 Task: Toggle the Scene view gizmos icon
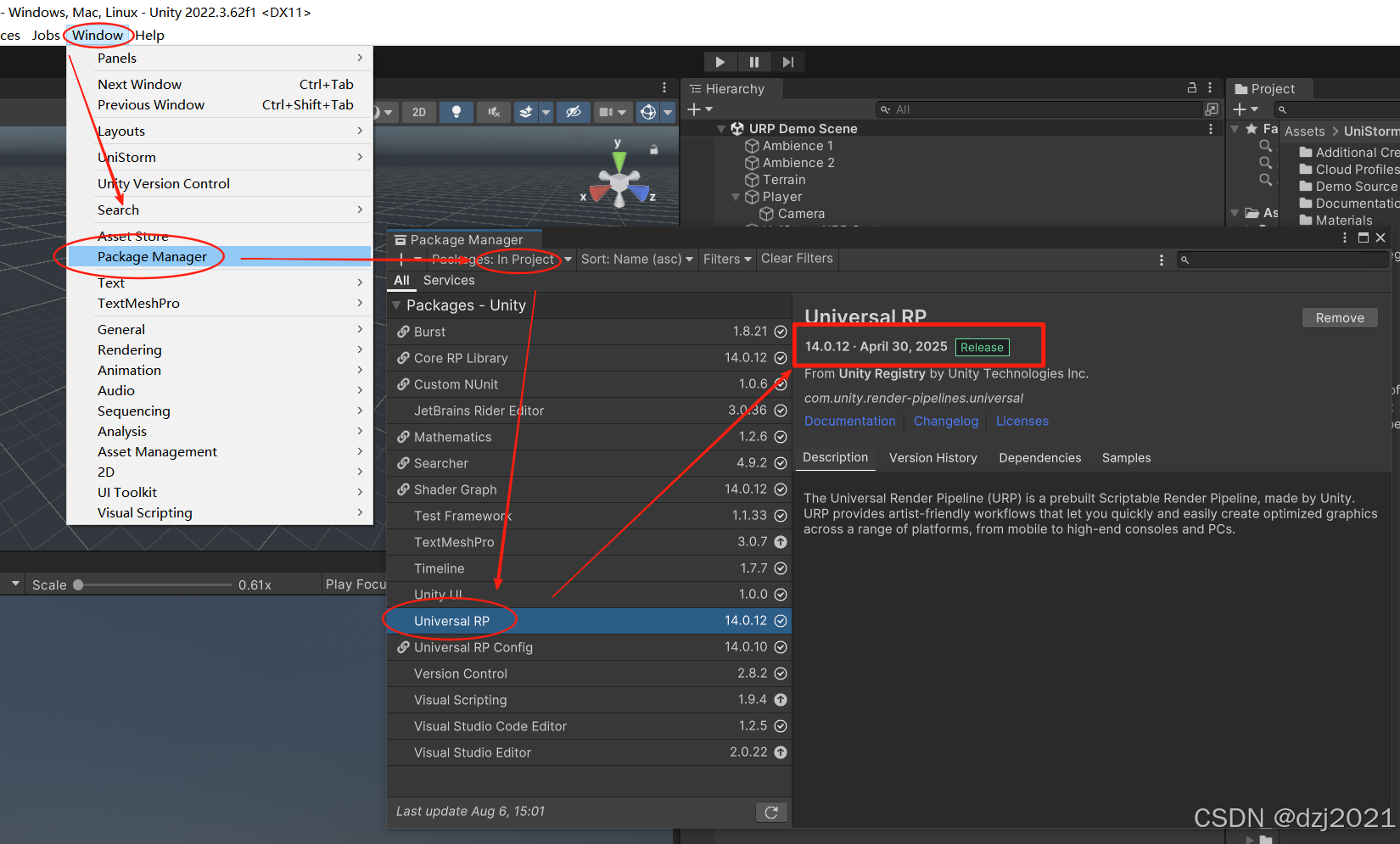[x=648, y=112]
